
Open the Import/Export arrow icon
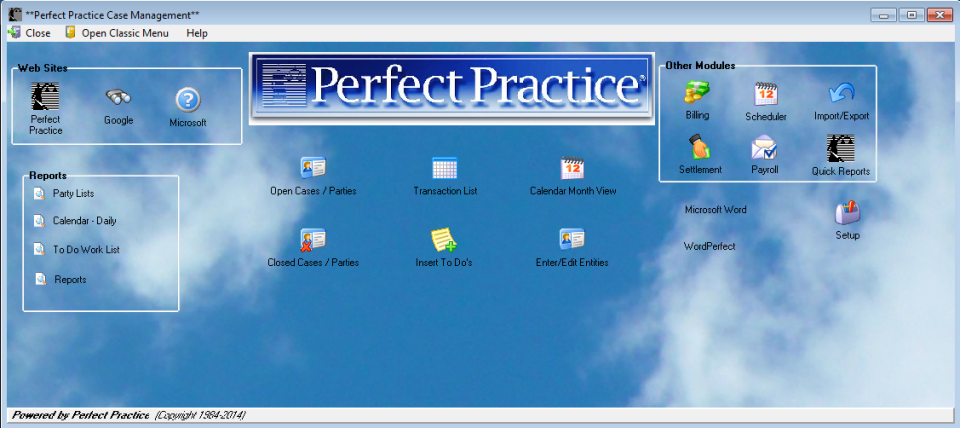(841, 94)
